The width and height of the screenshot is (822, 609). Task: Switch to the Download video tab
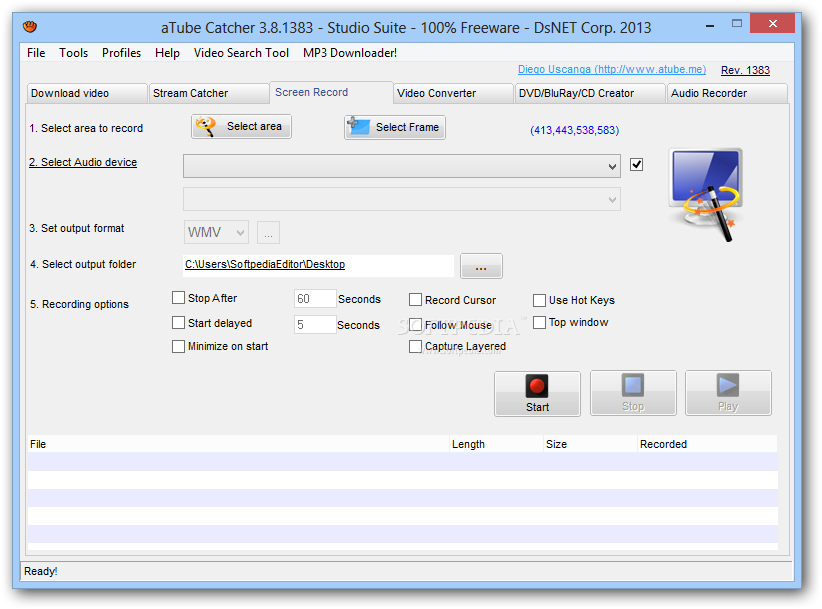click(x=87, y=93)
